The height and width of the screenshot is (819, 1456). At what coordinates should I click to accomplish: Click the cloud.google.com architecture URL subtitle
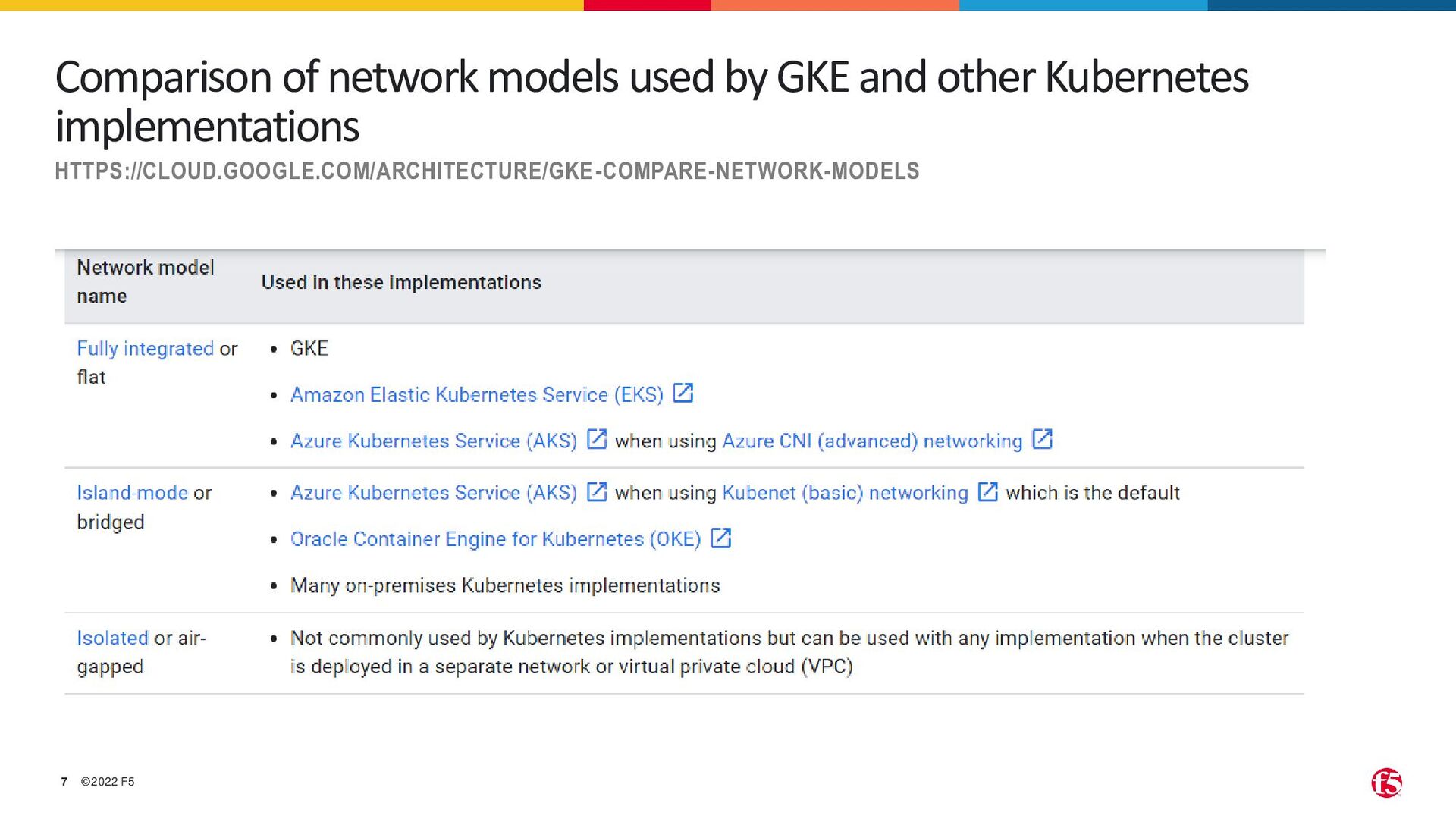point(487,171)
